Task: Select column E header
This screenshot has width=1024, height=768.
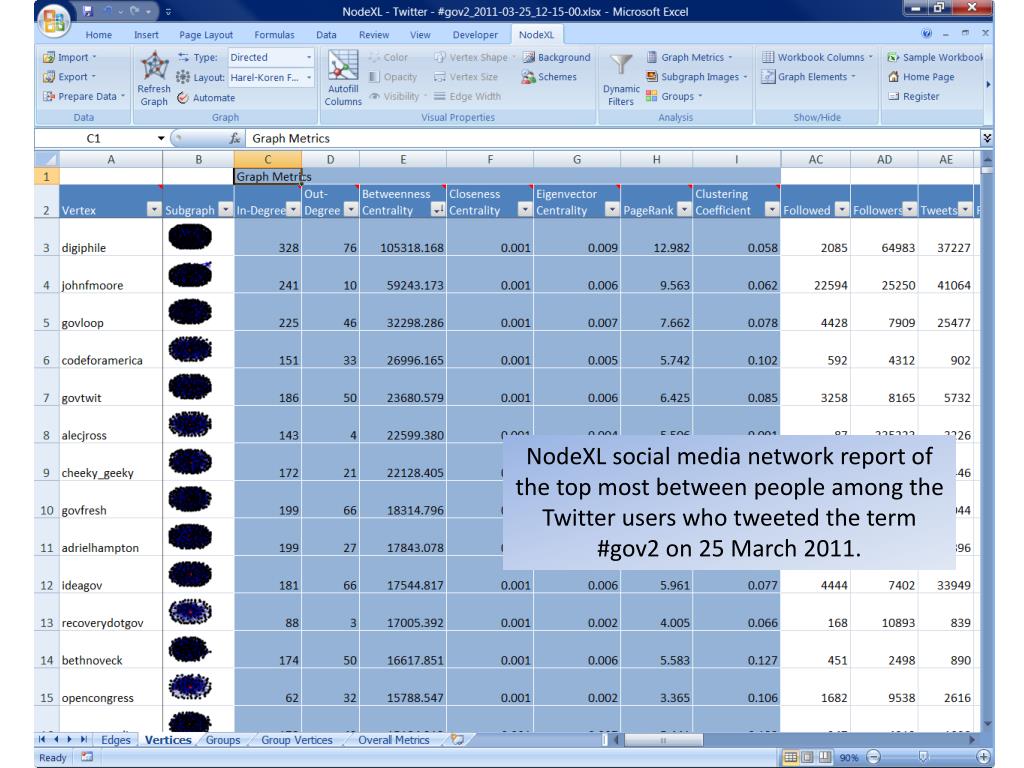Action: point(403,159)
